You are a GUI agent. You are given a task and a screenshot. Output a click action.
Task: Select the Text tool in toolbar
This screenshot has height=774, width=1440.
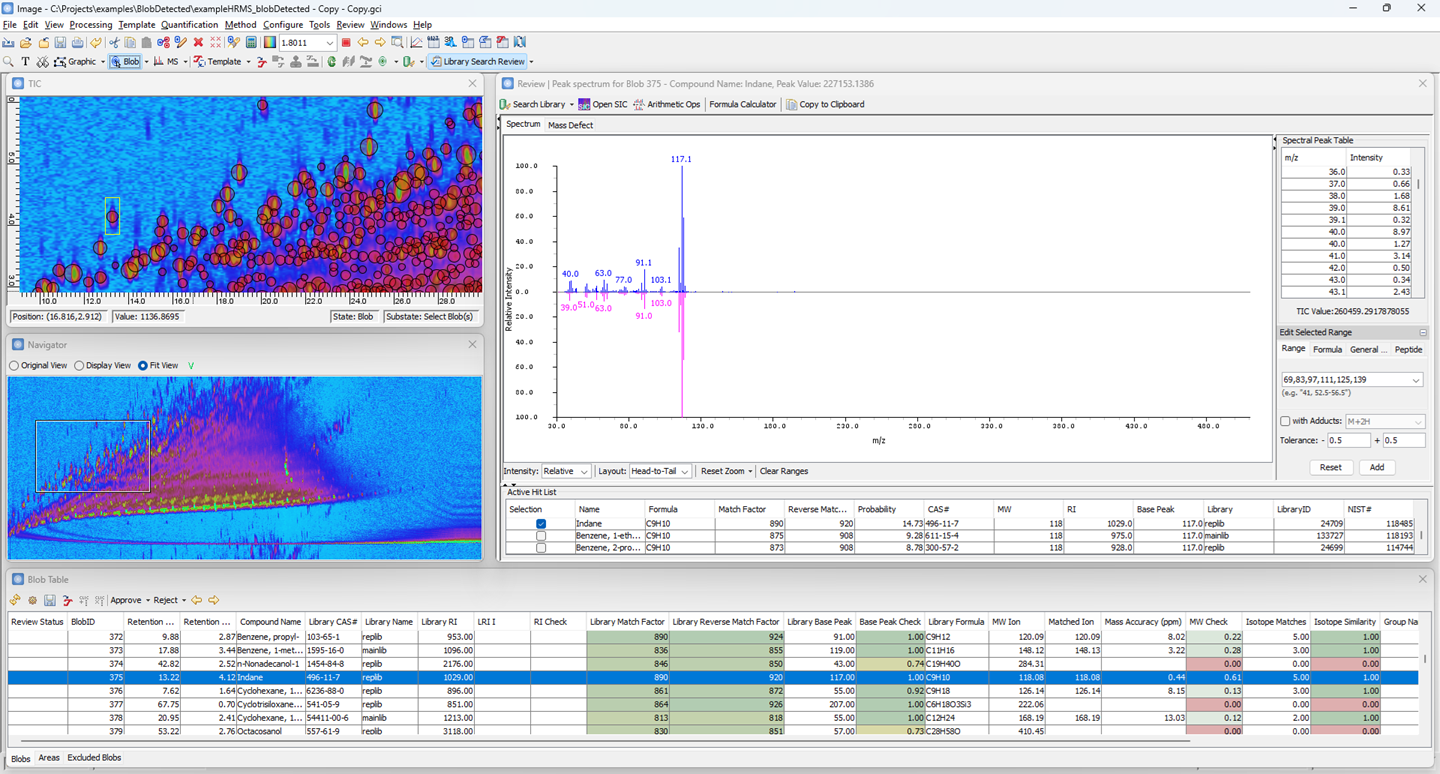coord(25,62)
